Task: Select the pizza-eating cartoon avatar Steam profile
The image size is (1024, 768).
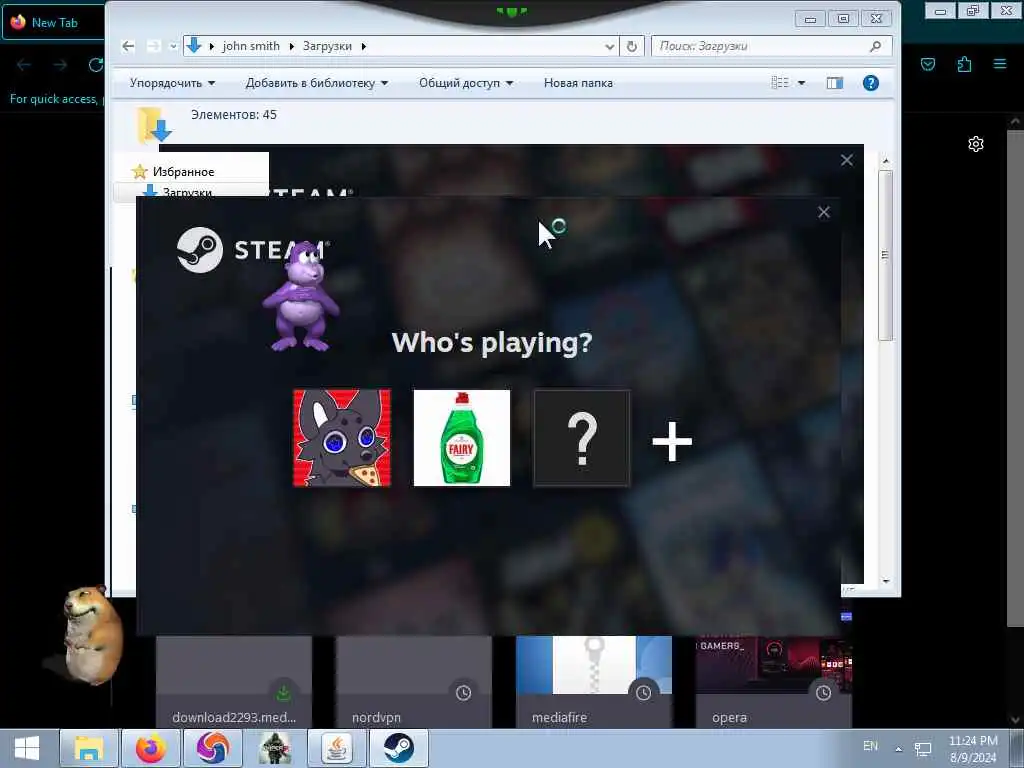Action: coord(342,438)
